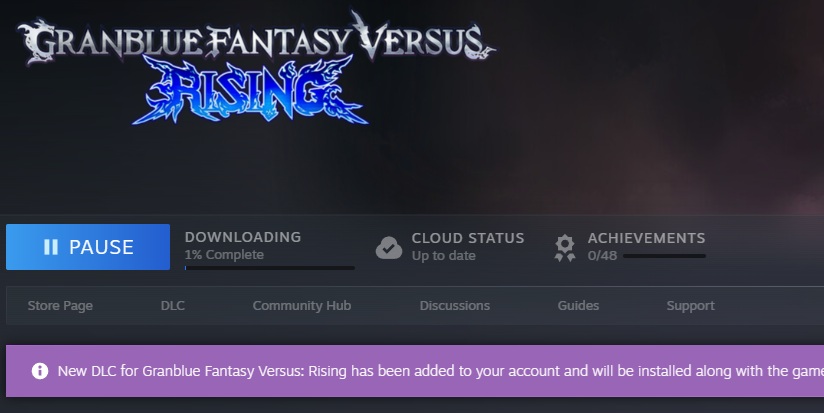Click the achievements progress bar
This screenshot has height=413, width=824.
664,256
